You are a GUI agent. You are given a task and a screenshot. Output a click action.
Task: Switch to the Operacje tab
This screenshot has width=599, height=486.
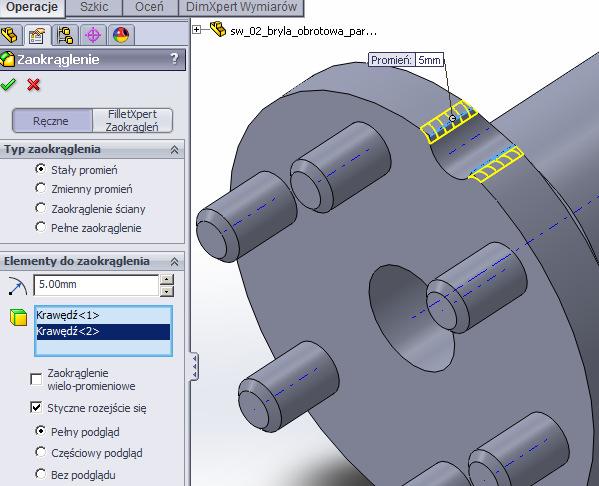[x=32, y=7]
